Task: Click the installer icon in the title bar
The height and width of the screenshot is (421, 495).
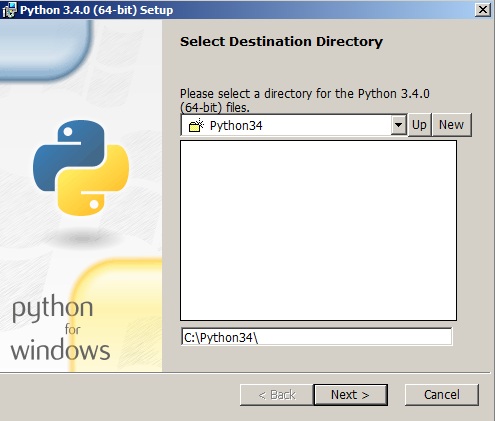Action: pos(9,10)
